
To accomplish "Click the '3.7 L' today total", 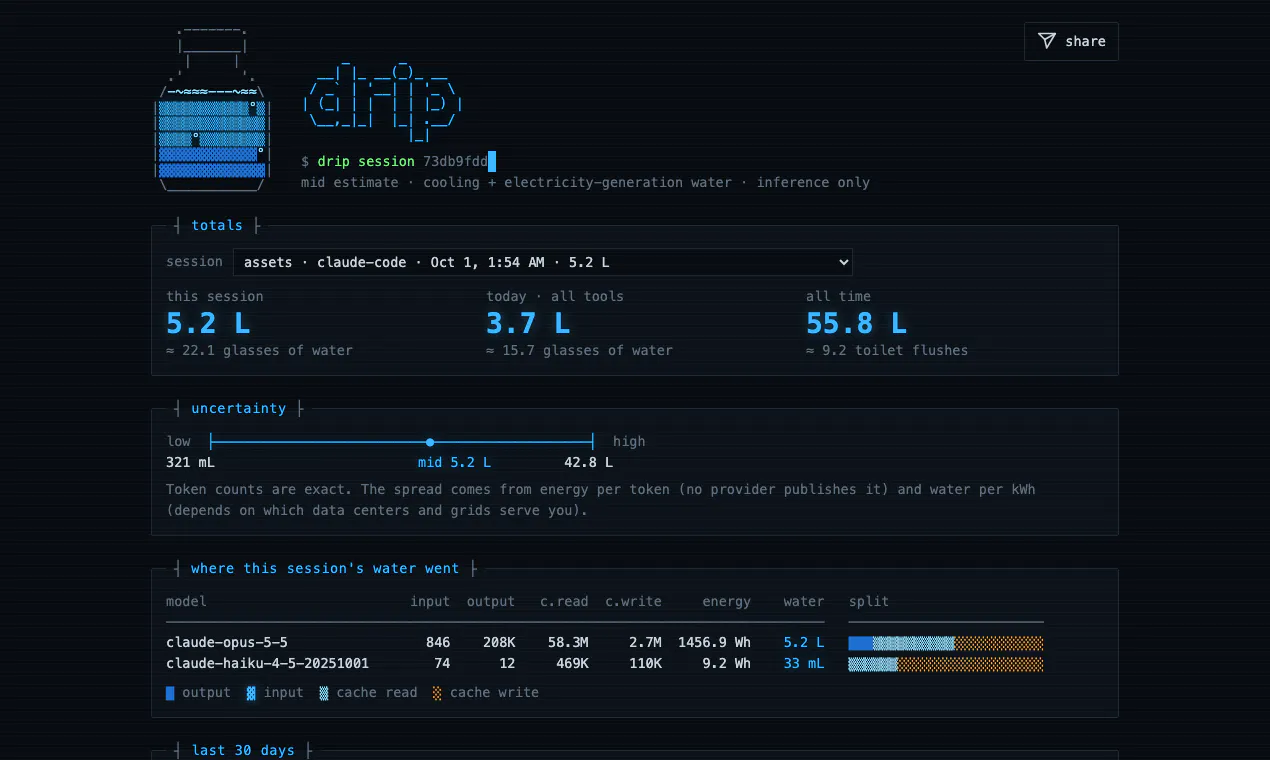I will (528, 323).
